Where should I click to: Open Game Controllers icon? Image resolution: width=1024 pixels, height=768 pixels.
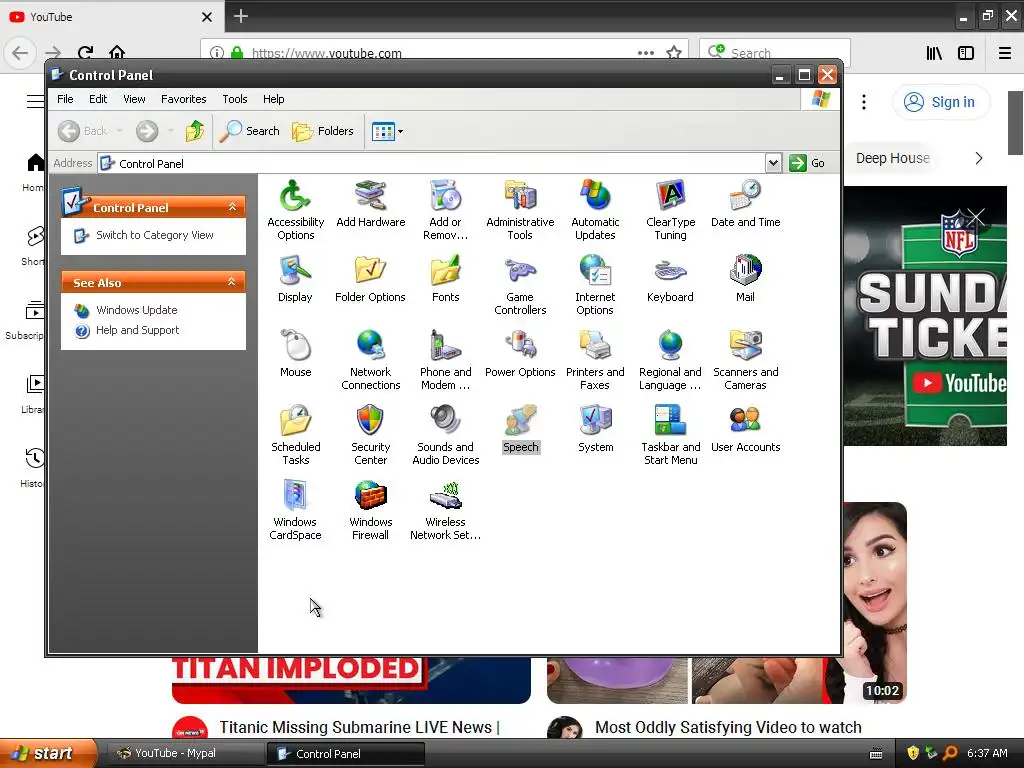[x=520, y=285]
